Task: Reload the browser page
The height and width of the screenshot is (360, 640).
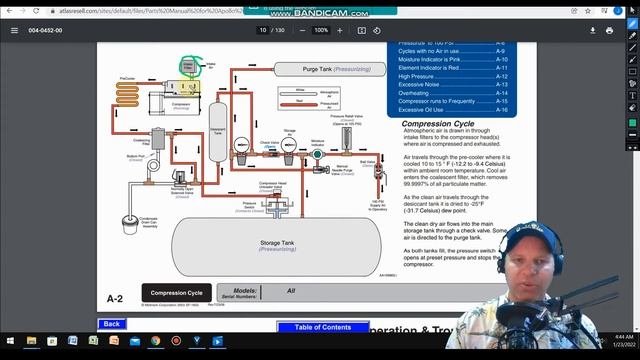Action: [36, 11]
